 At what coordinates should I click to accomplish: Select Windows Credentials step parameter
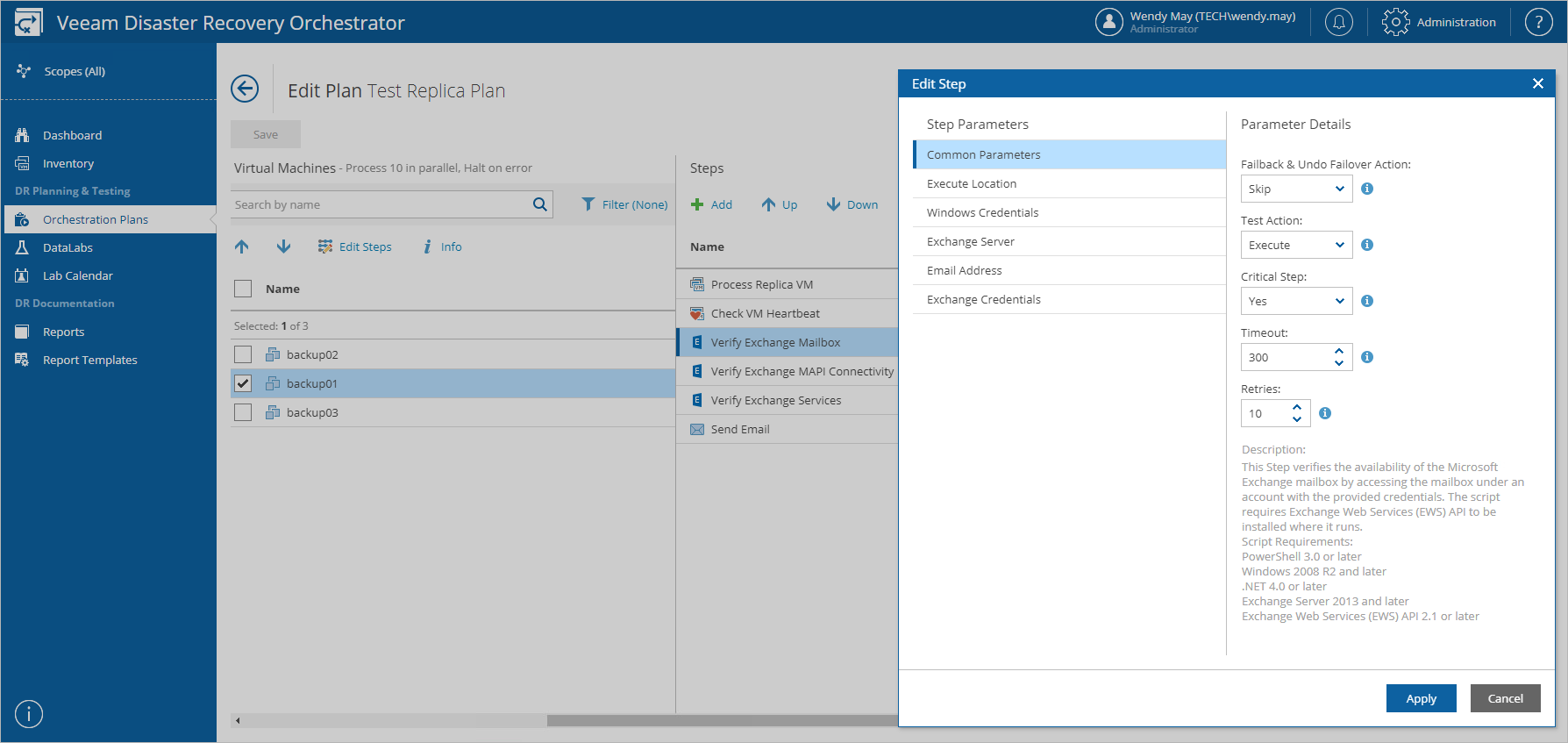(1069, 212)
